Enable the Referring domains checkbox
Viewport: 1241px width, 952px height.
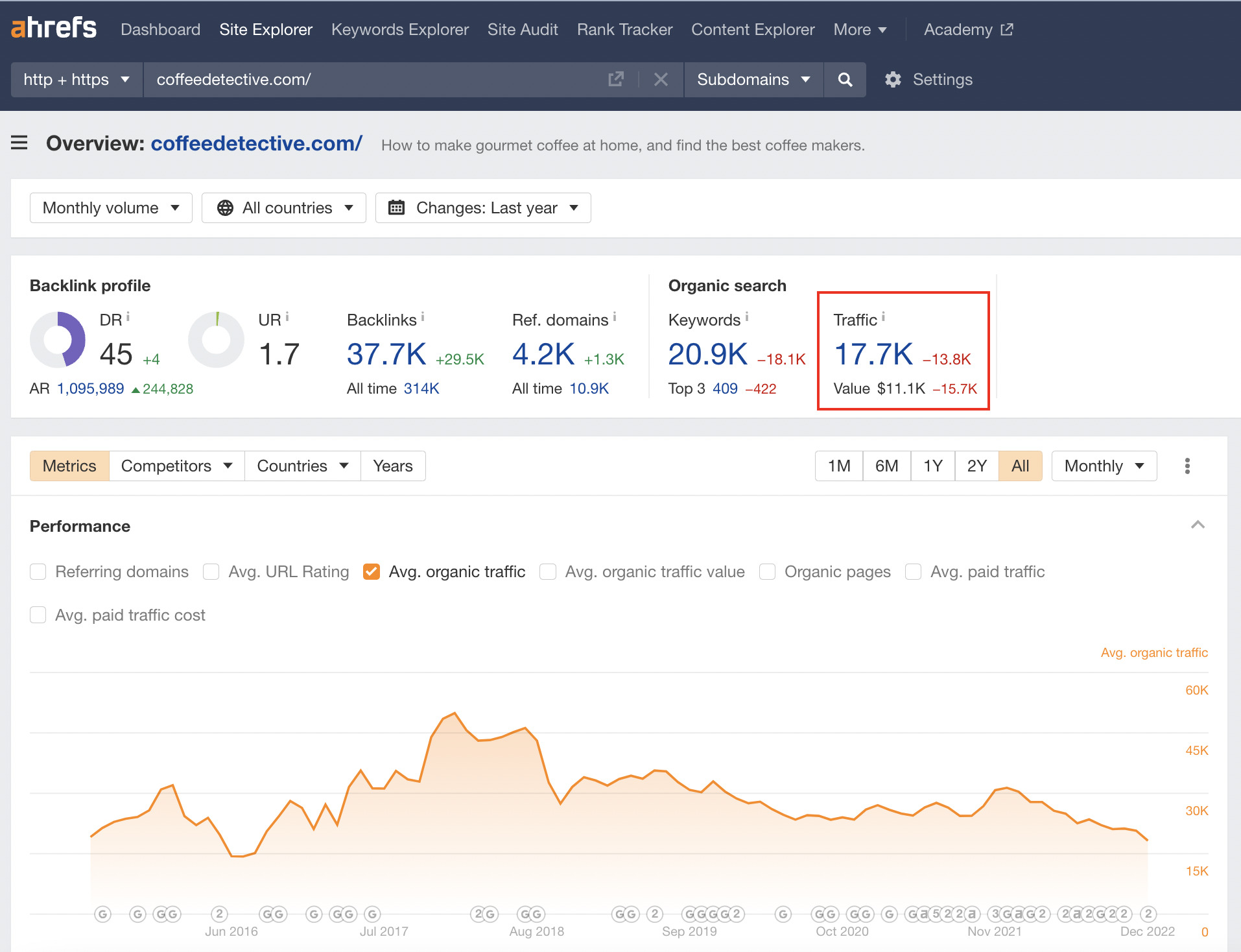pos(38,571)
